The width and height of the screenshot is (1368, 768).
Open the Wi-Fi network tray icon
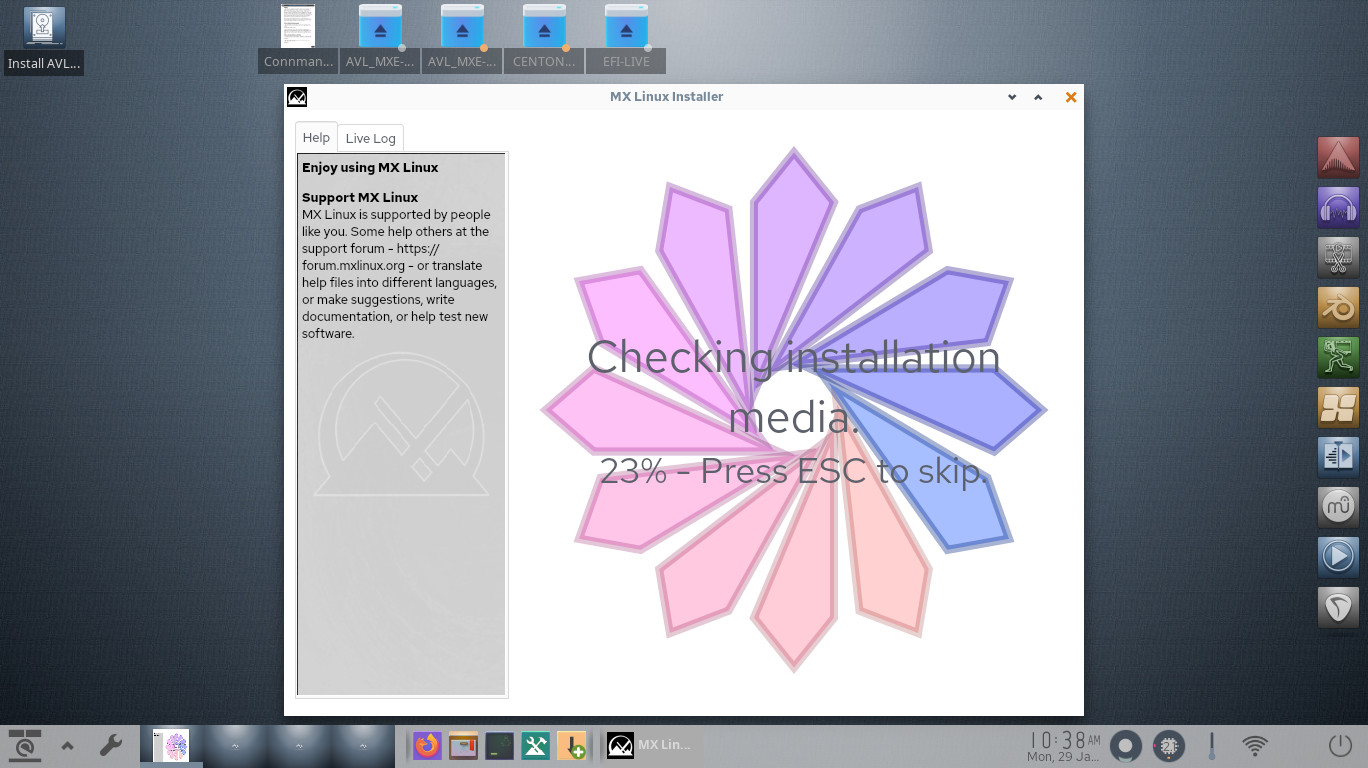pyautogui.click(x=1254, y=746)
